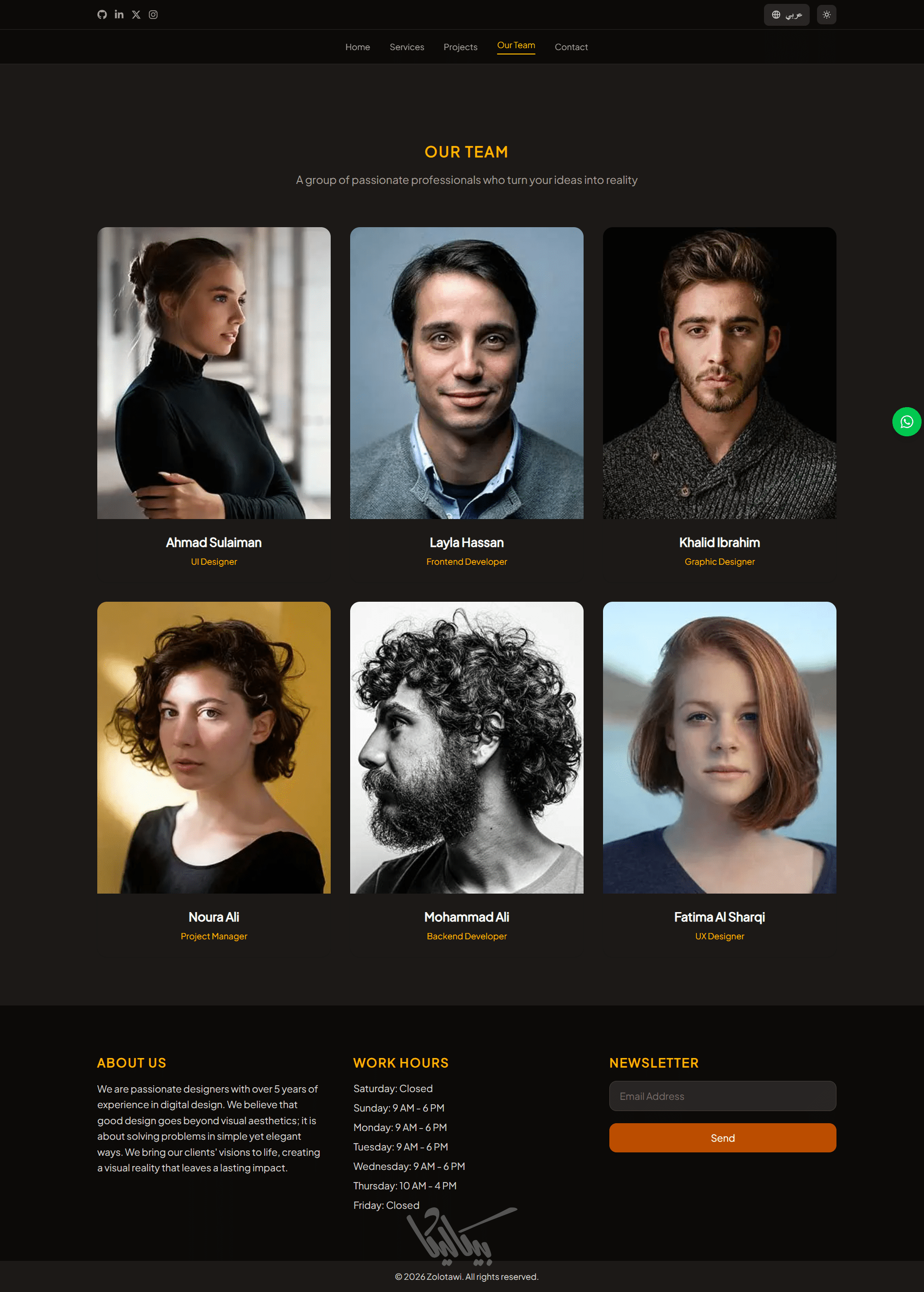Open Ahmad Sulaiman's profile photo
The width and height of the screenshot is (924, 1292).
tap(214, 373)
